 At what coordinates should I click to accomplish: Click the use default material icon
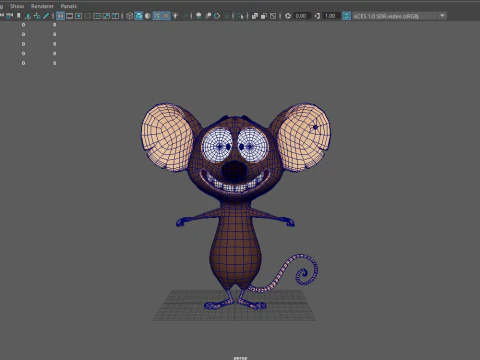[x=148, y=16]
